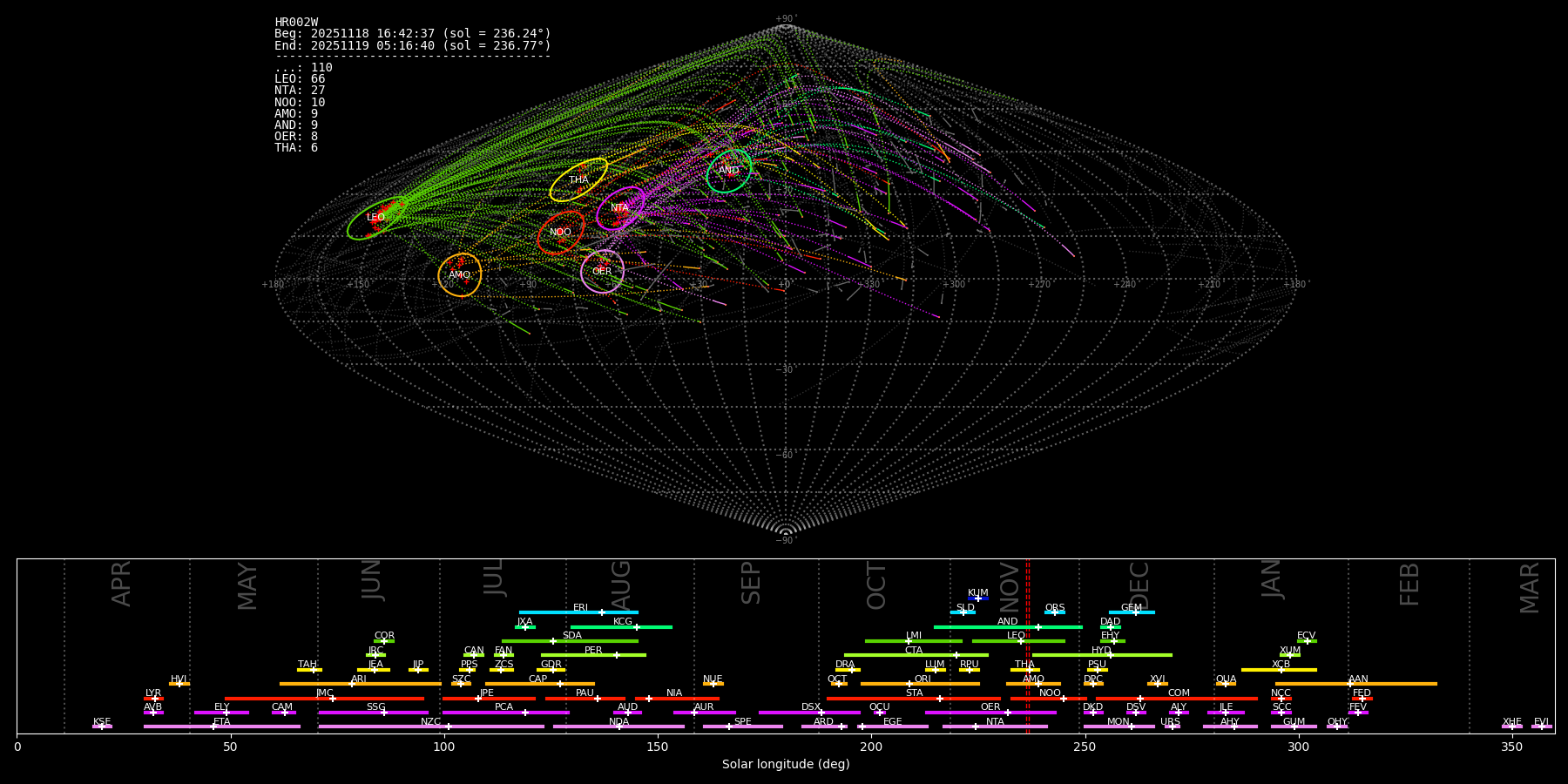The width and height of the screenshot is (1568, 784).
Task: Click the red NIA shower bar
Action: coord(677,698)
